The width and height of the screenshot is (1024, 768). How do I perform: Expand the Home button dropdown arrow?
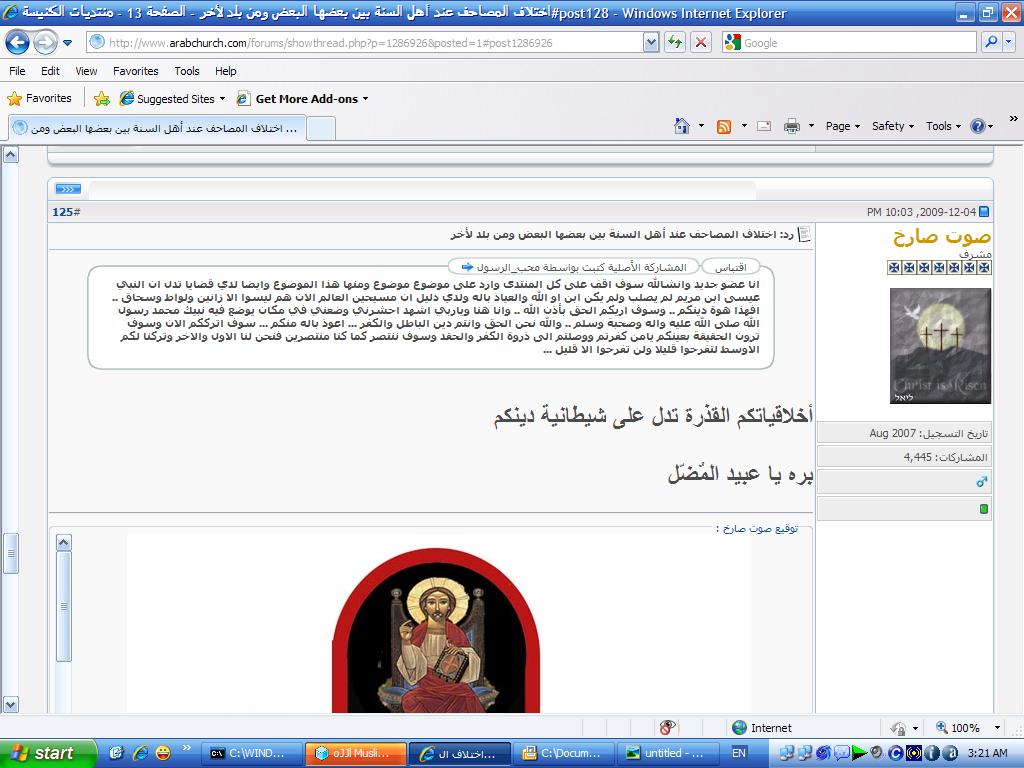[701, 126]
